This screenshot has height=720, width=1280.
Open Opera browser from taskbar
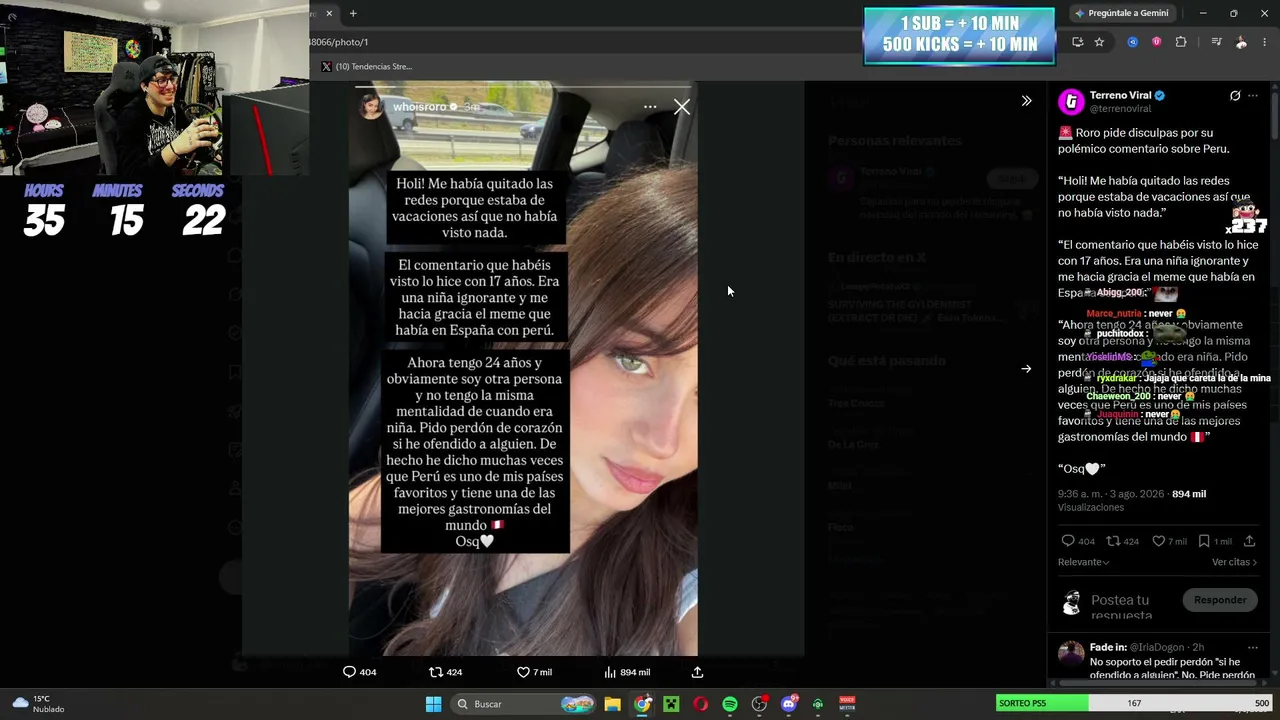(x=700, y=704)
